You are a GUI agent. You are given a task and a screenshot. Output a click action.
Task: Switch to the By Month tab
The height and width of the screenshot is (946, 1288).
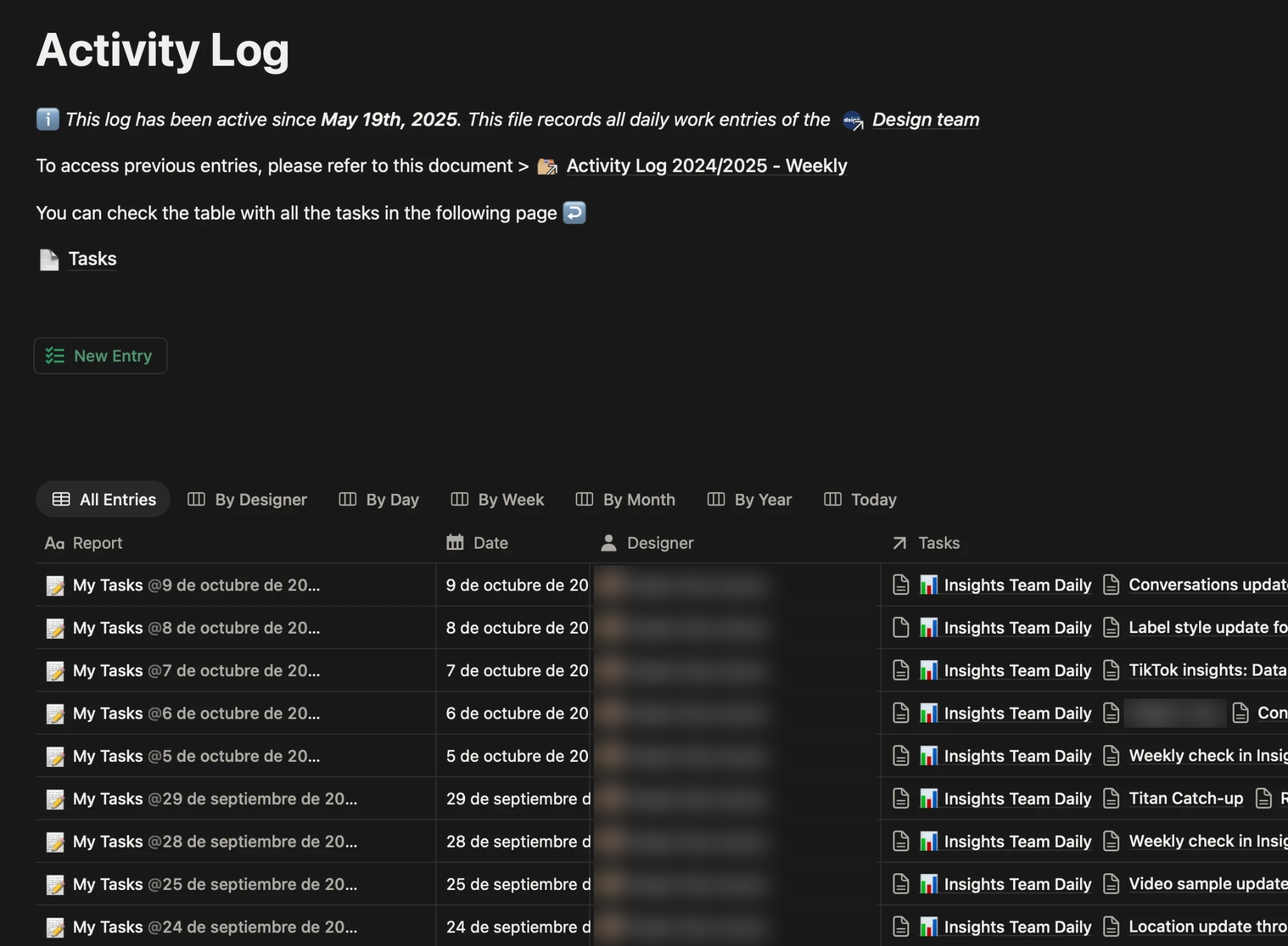click(x=625, y=499)
